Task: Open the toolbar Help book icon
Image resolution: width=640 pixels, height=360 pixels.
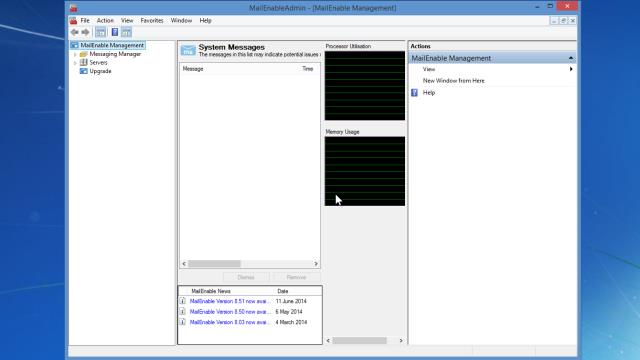Action: tap(115, 32)
